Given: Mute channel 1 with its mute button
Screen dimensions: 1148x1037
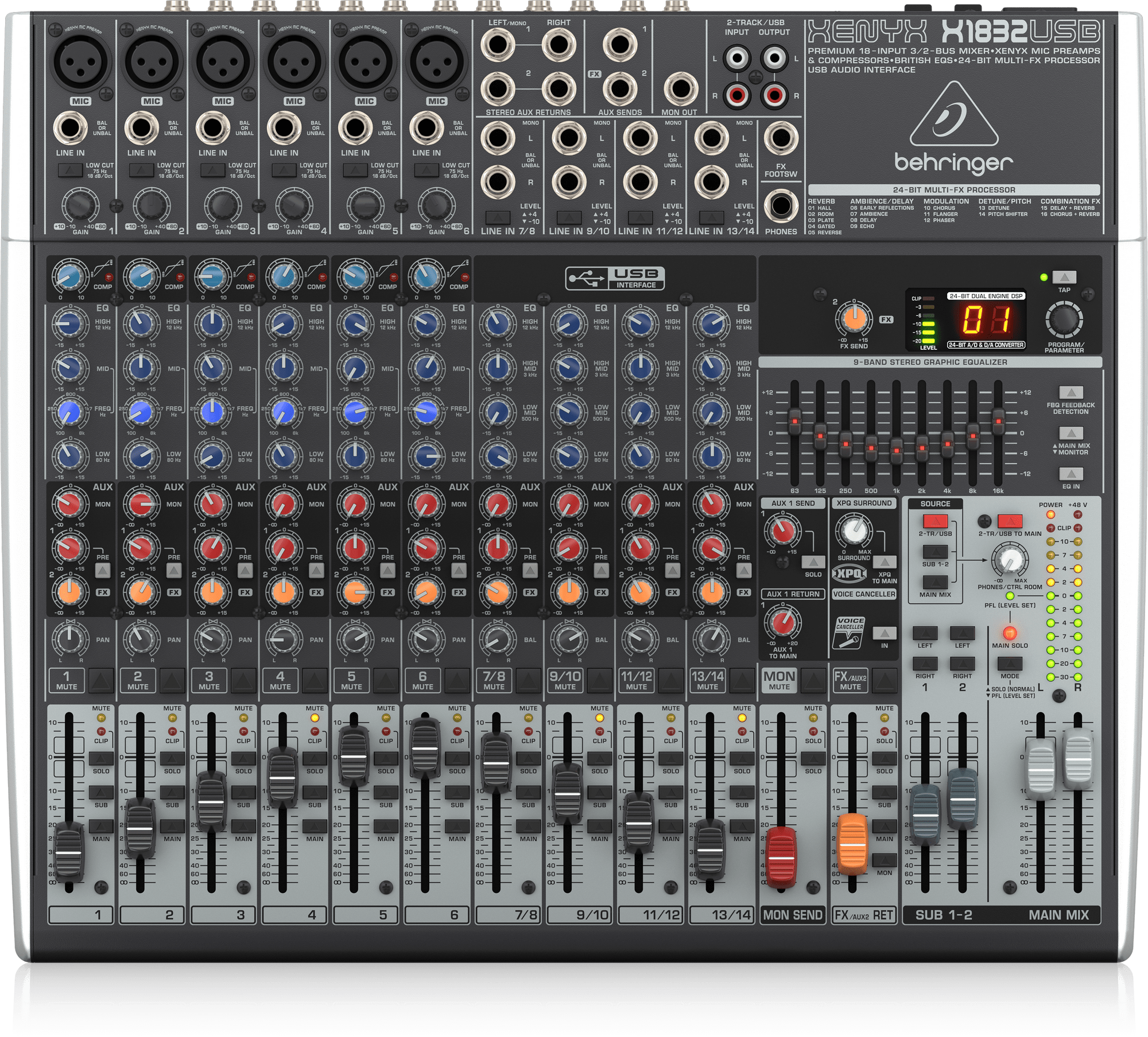Looking at the screenshot, I should (100, 680).
